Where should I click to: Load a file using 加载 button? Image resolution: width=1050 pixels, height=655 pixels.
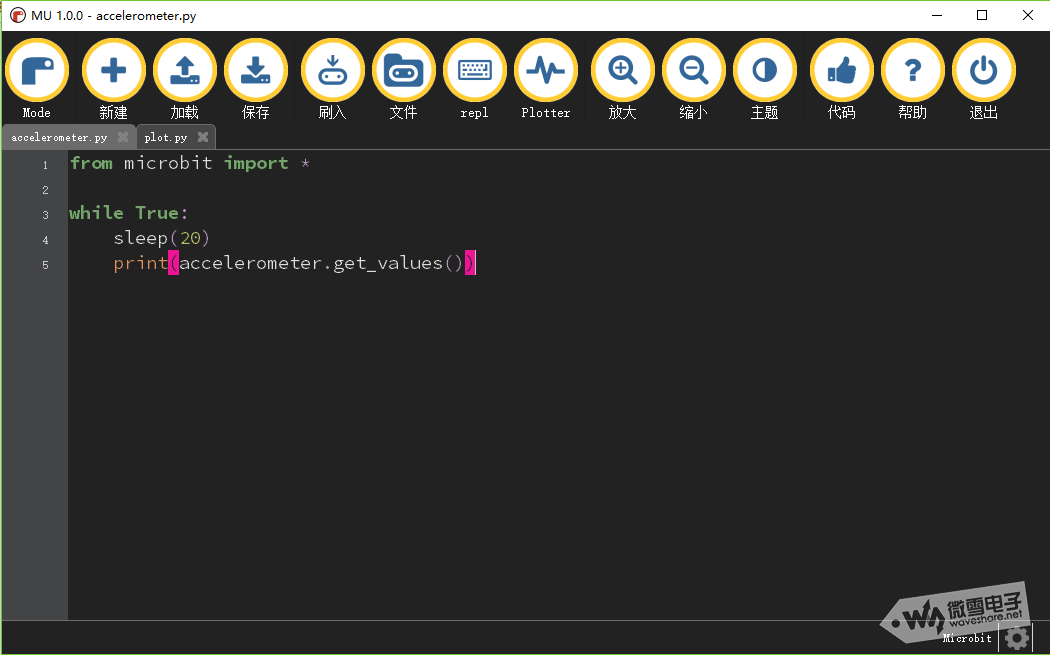click(x=185, y=71)
